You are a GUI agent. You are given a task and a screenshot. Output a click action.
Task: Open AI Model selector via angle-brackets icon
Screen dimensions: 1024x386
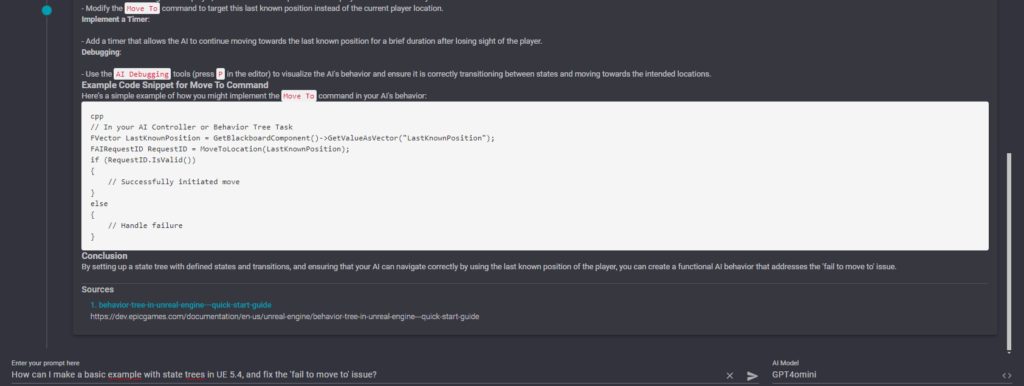click(1007, 376)
